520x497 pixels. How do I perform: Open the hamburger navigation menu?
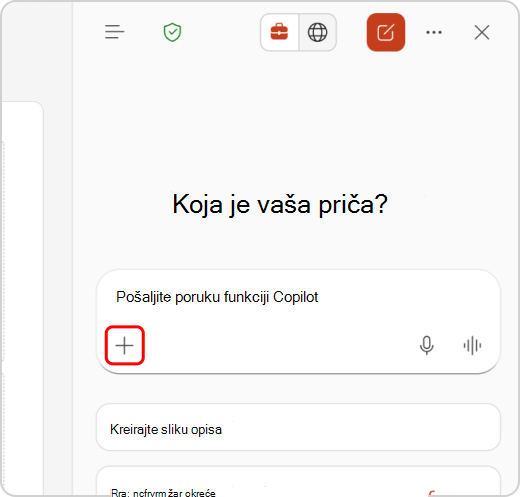point(114,32)
